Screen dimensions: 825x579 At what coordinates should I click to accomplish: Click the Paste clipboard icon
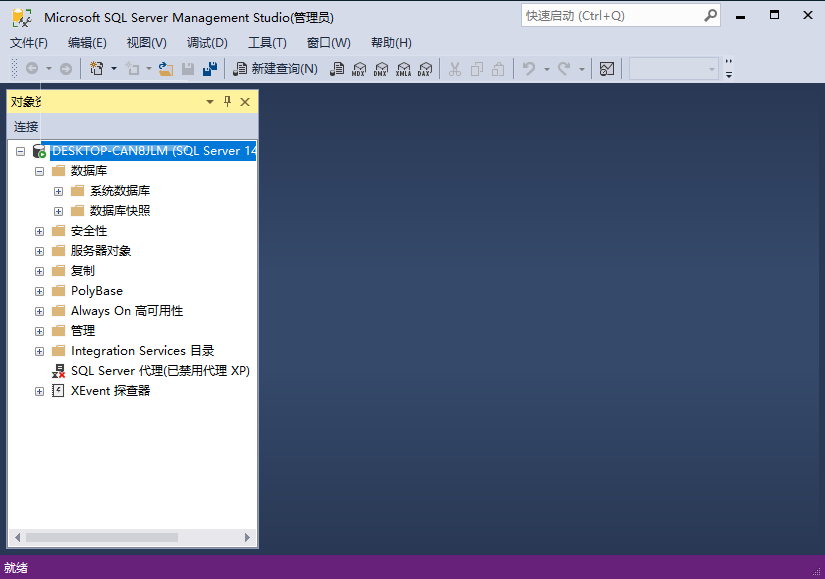498,68
